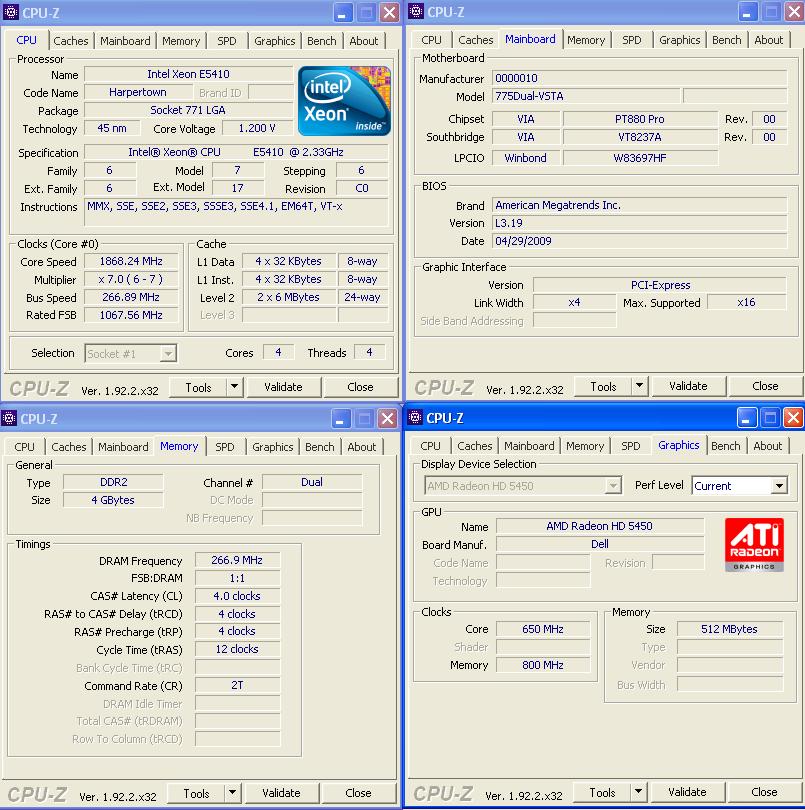Click the Intel Xeon inside logo
This screenshot has height=810, width=805.
pos(345,101)
